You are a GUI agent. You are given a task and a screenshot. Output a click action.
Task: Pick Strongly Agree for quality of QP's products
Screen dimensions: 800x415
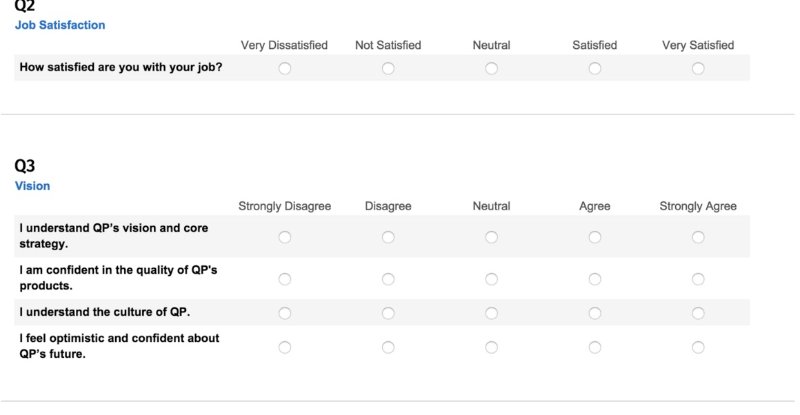click(x=698, y=279)
